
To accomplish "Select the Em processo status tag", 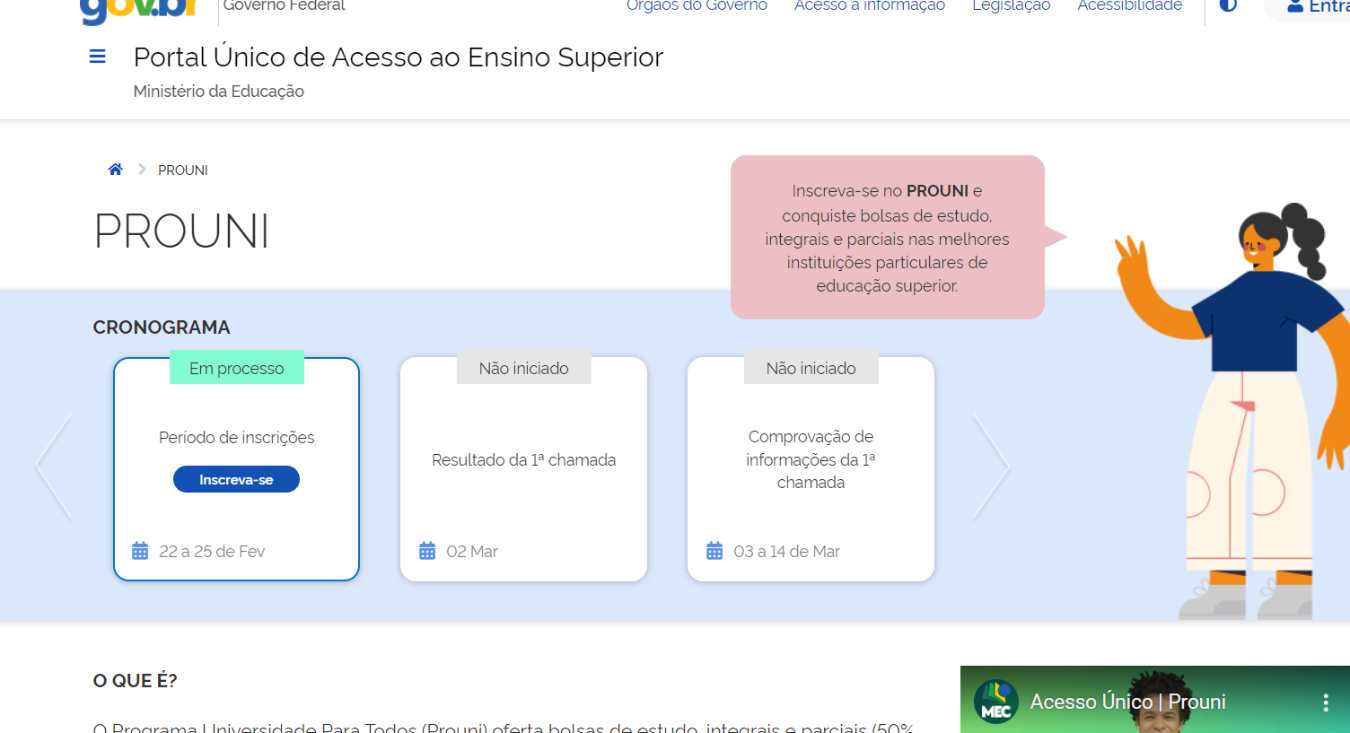I will tap(236, 368).
